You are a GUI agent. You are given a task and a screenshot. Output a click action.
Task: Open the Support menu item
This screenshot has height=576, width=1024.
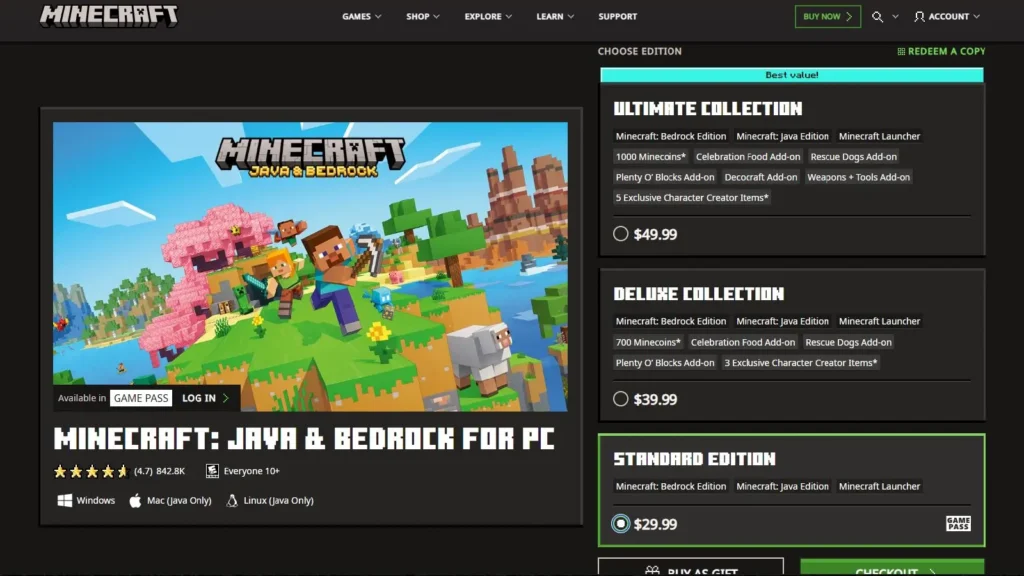(617, 16)
